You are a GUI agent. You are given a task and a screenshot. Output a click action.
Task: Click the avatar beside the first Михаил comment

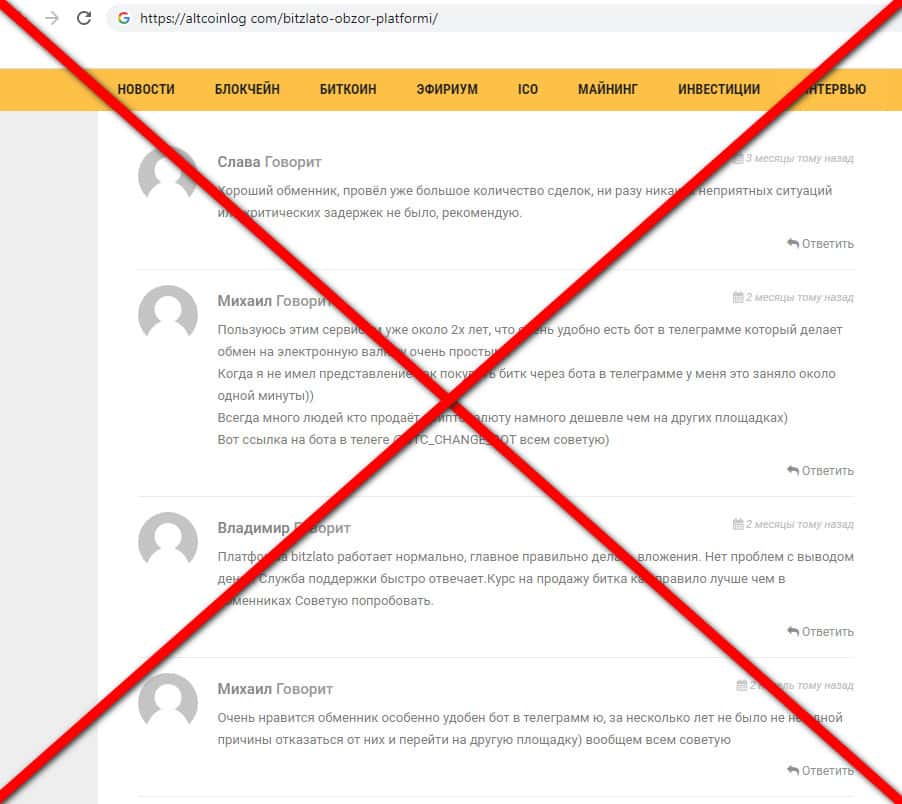click(168, 313)
